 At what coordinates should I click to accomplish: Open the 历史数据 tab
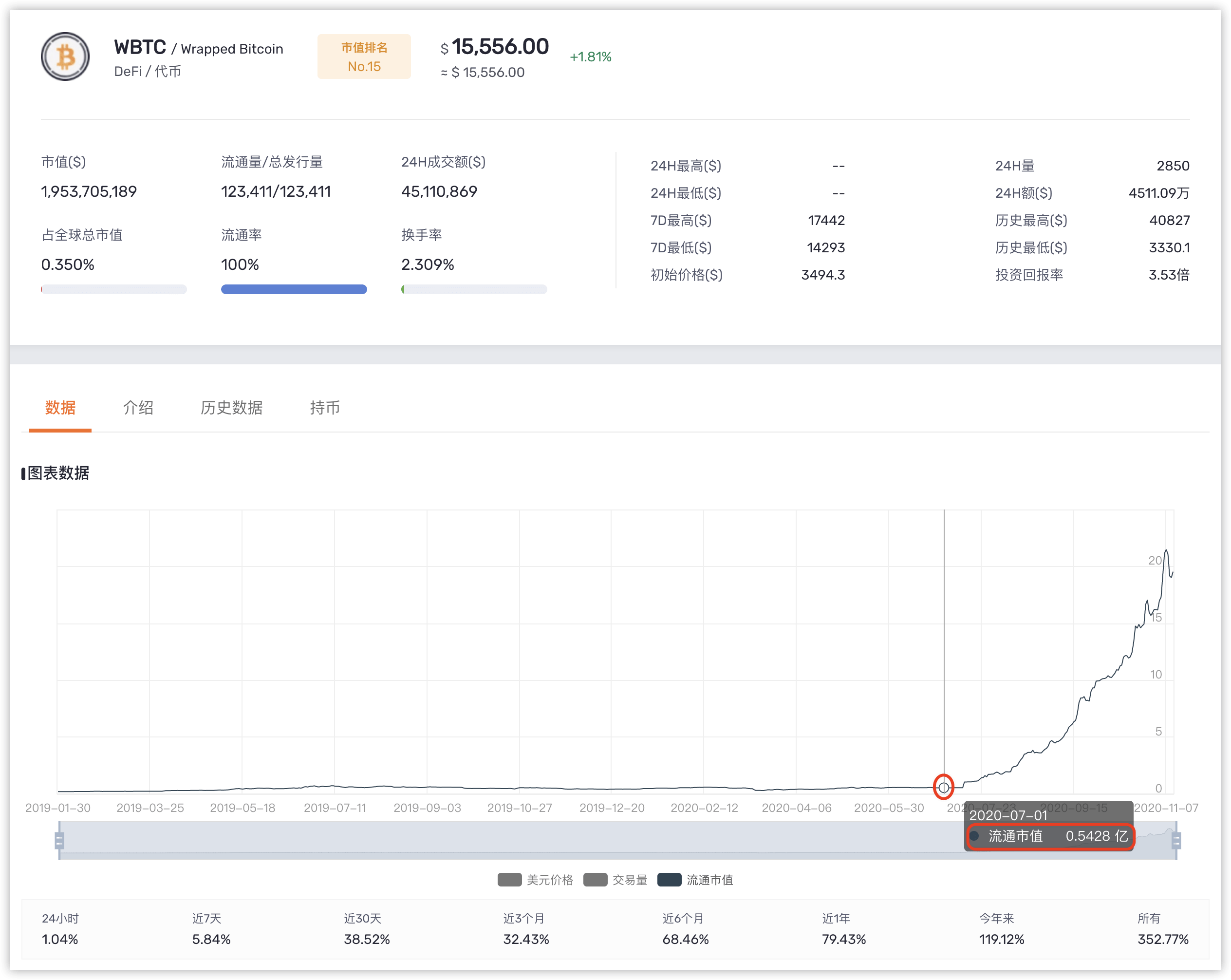[231, 407]
